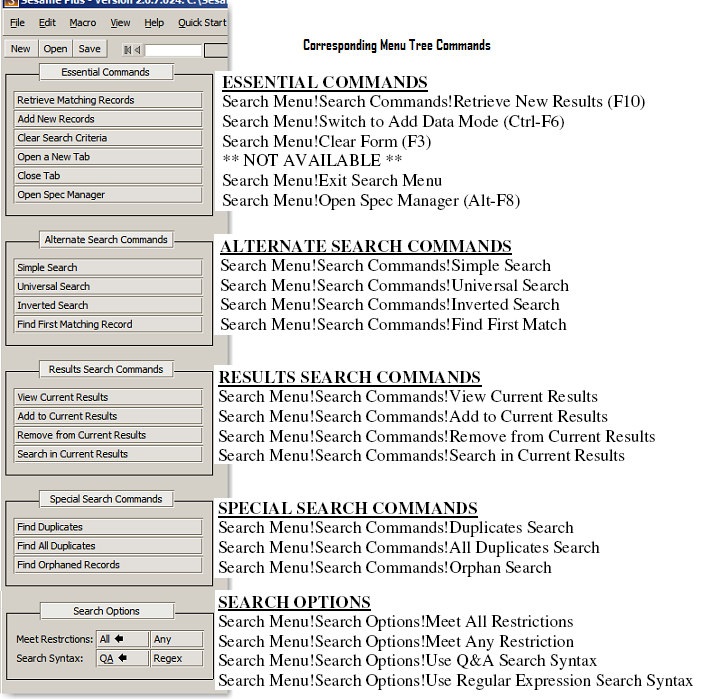Open the View menu
707x699 pixels.
click(120, 23)
